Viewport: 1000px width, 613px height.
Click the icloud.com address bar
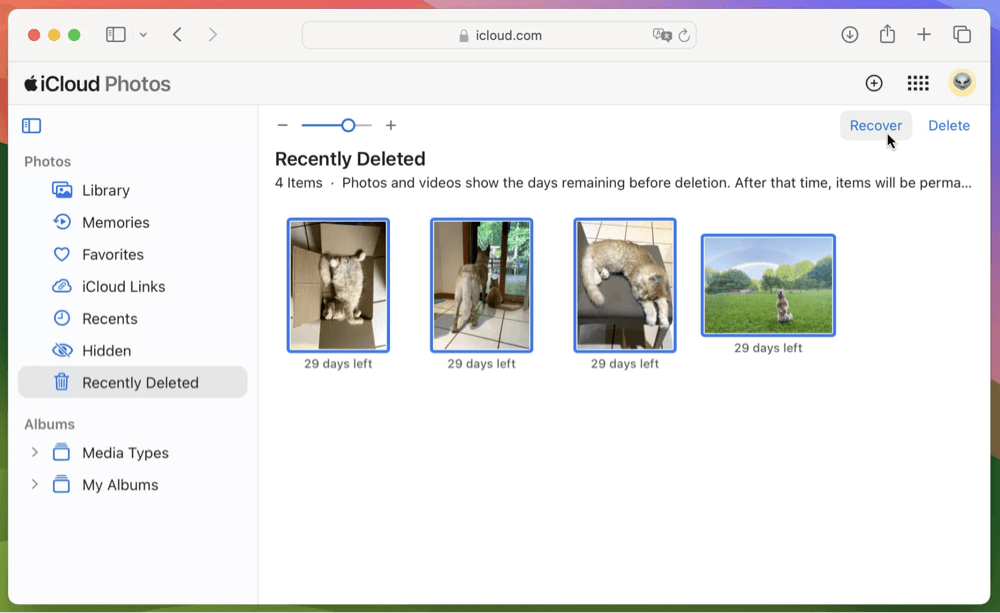click(498, 34)
